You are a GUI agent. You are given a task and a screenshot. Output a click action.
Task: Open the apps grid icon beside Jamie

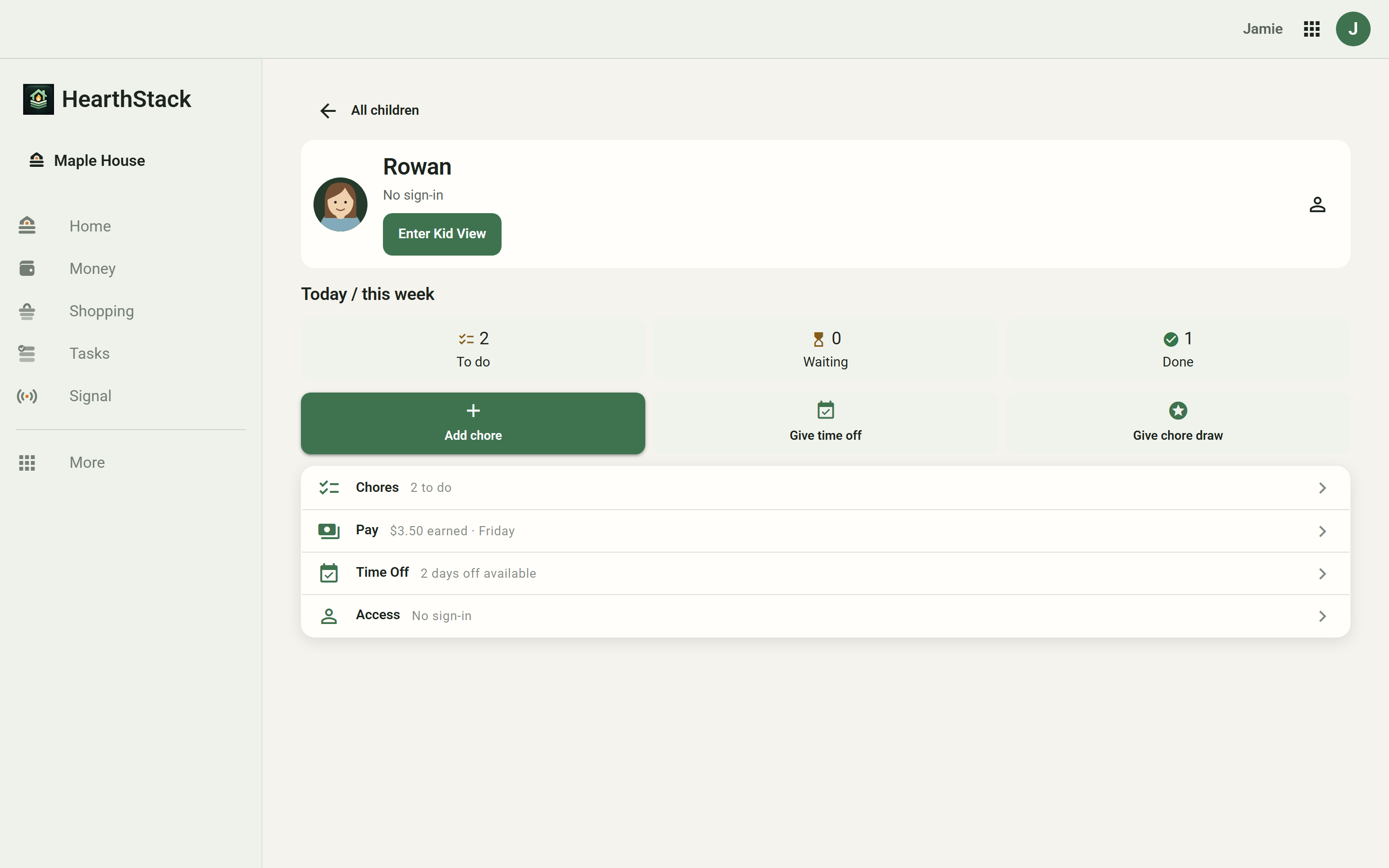tap(1311, 29)
